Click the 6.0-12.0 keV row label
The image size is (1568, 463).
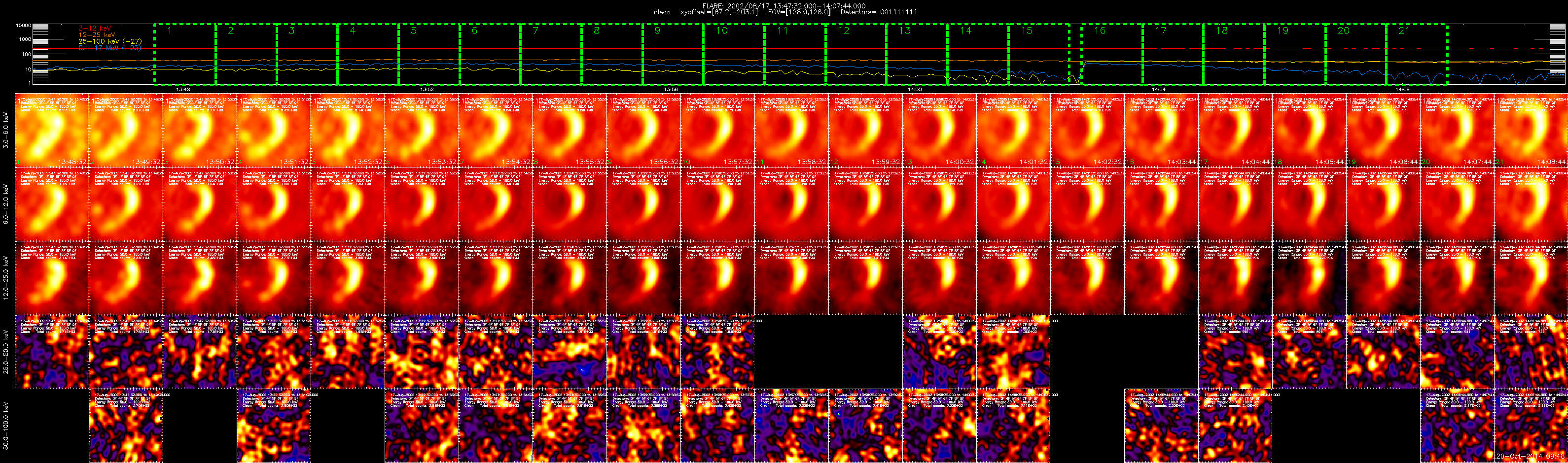pos(6,204)
